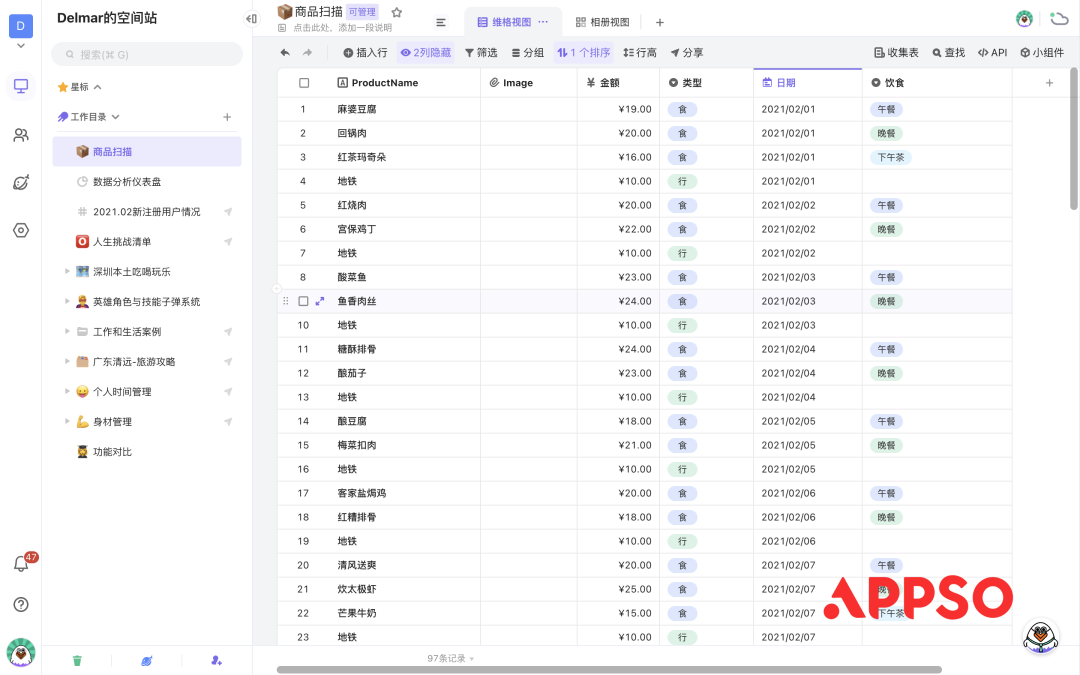Image resolution: width=1080 pixels, height=675 pixels.
Task: Expand the 身材管理 folder
Action: click(x=67, y=422)
